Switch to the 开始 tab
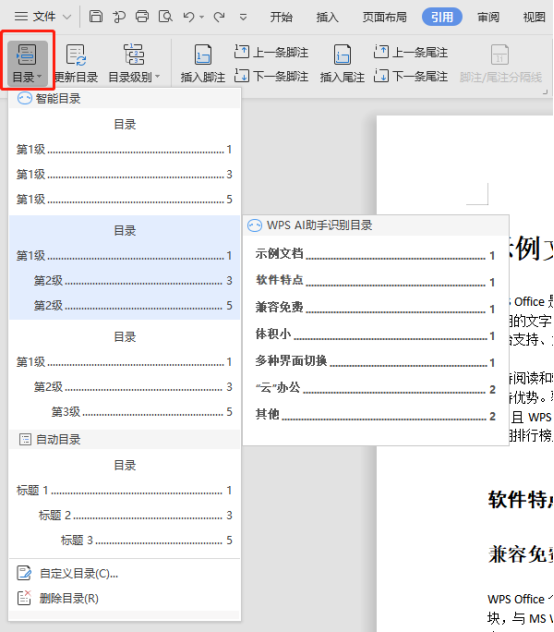This screenshot has width=554, height=632. [281, 17]
